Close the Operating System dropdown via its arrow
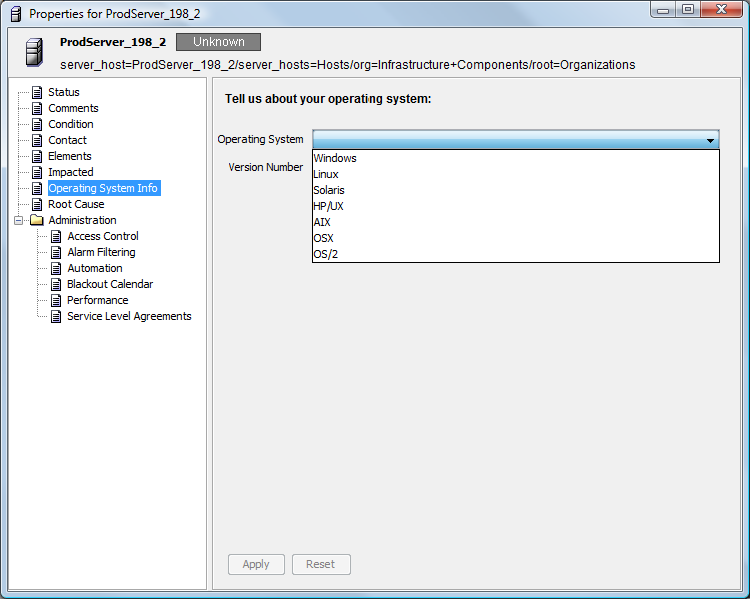Viewport: 750px width, 599px height. 710,140
